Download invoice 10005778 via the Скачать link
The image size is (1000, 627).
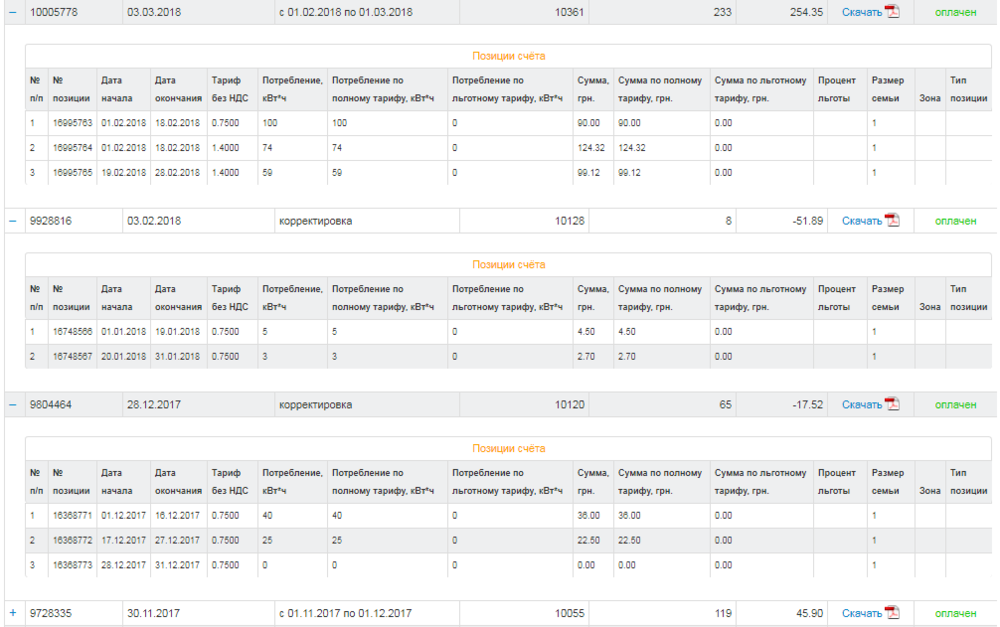[x=861, y=12]
